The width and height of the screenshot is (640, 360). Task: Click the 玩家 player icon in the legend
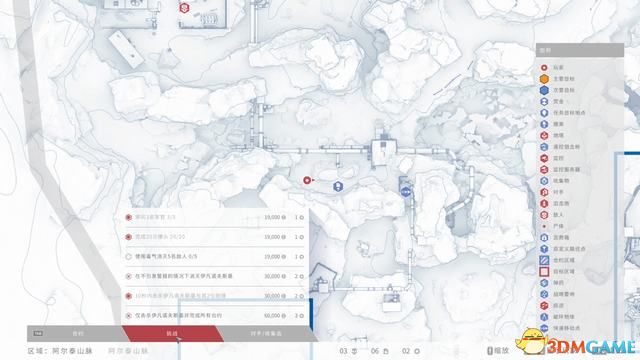544,67
